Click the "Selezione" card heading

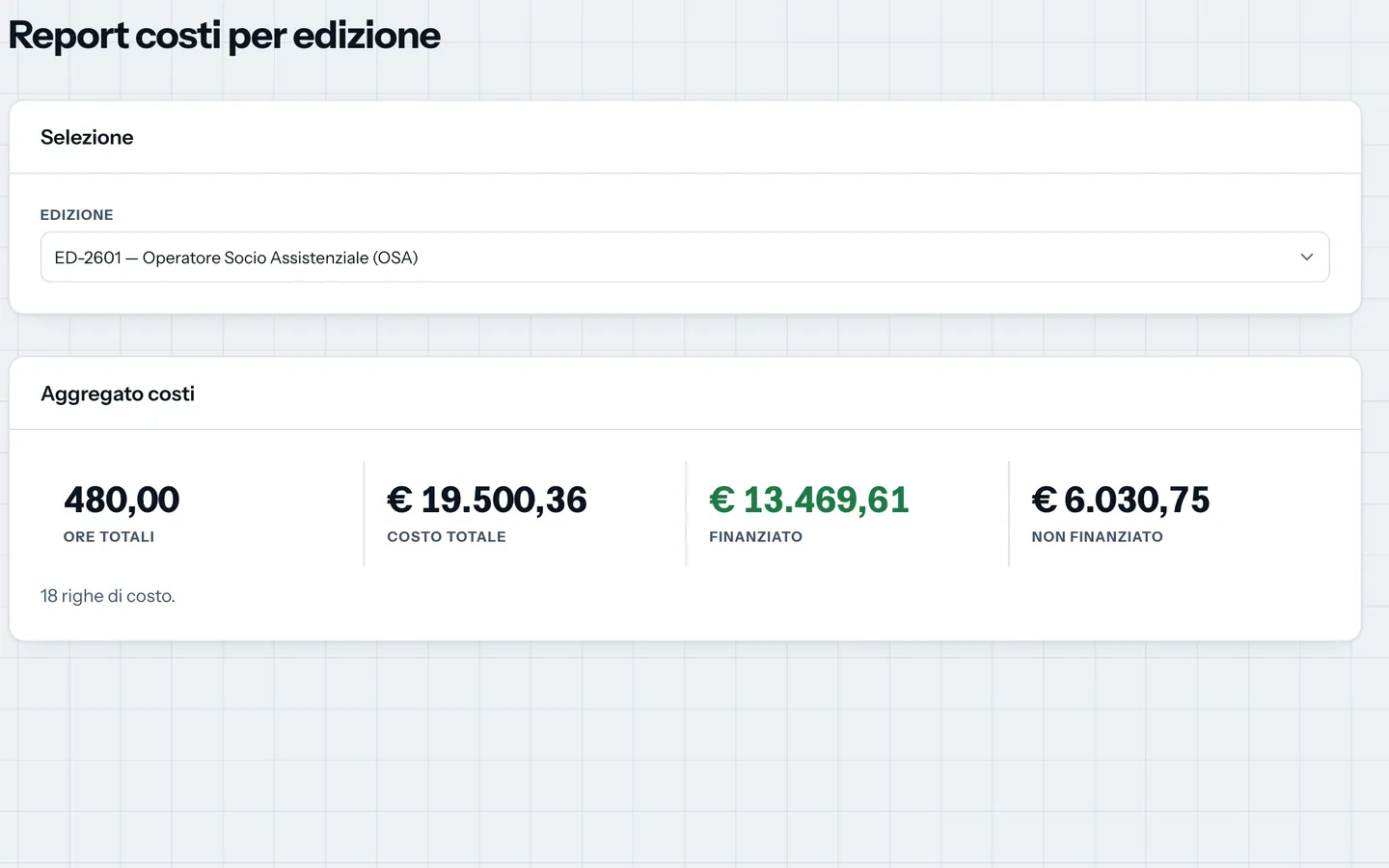tap(87, 137)
